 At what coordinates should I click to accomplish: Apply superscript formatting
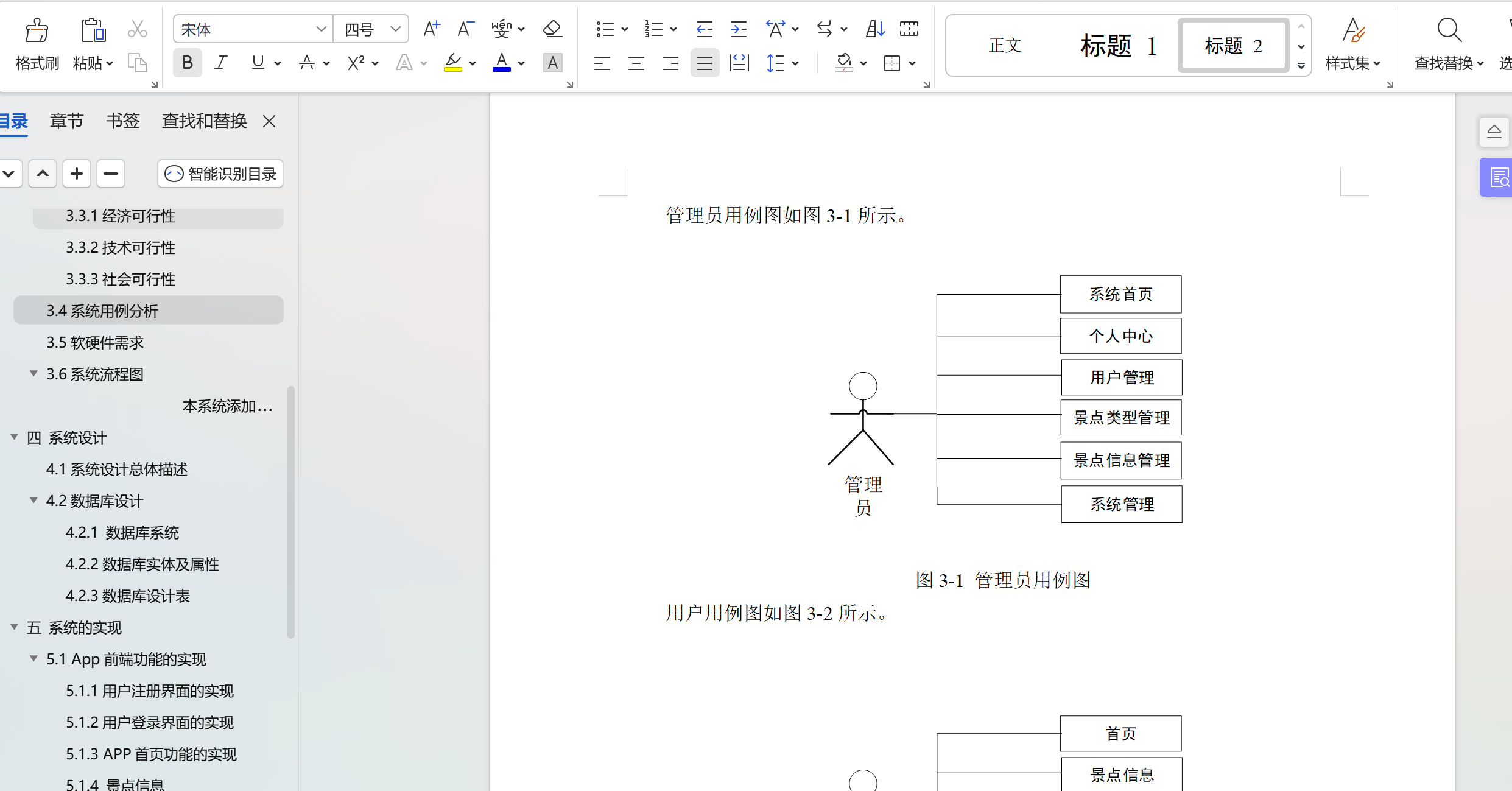coord(356,63)
